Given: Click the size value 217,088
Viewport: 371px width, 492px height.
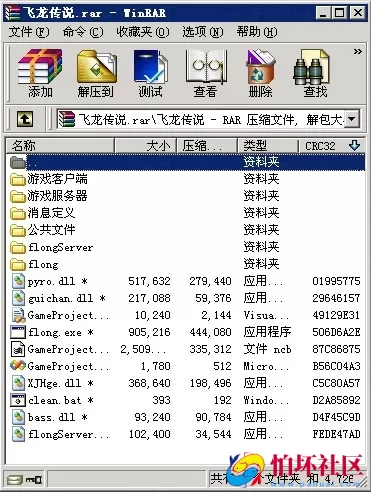Looking at the screenshot, I should pyautogui.click(x=149, y=298).
